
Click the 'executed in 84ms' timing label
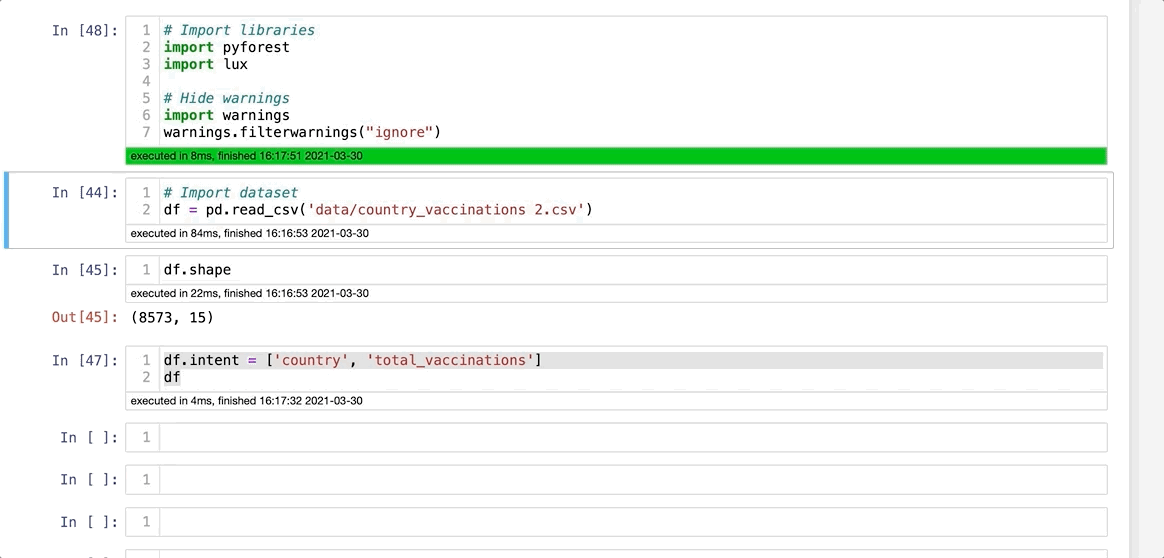point(250,234)
